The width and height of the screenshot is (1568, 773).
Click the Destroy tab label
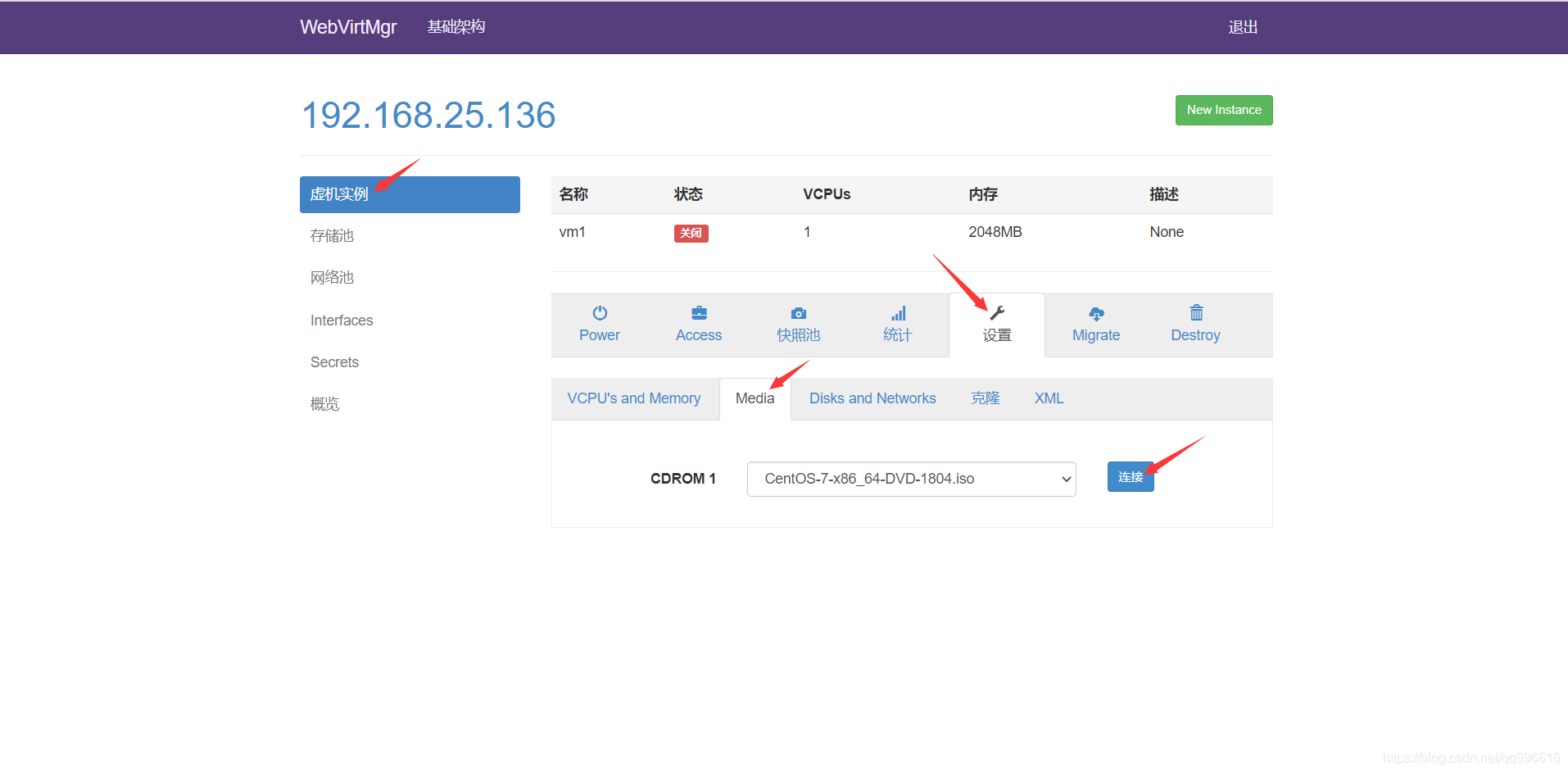1195,335
